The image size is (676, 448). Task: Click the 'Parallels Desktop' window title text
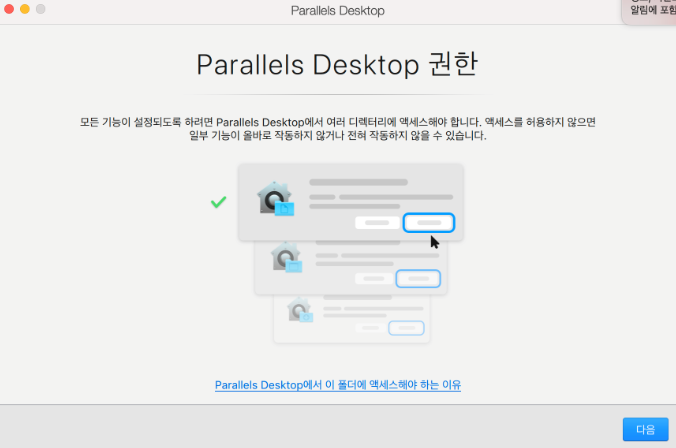click(x=338, y=10)
